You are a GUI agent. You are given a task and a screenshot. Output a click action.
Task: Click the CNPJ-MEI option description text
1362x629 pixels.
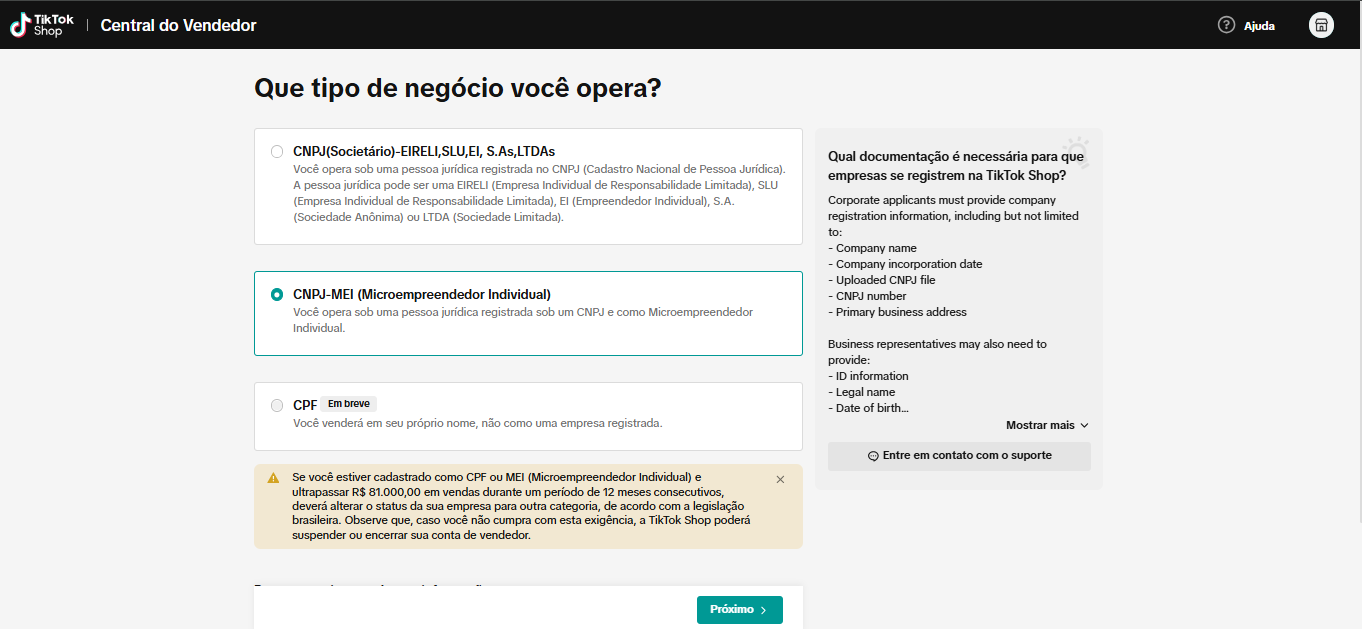click(x=522, y=319)
